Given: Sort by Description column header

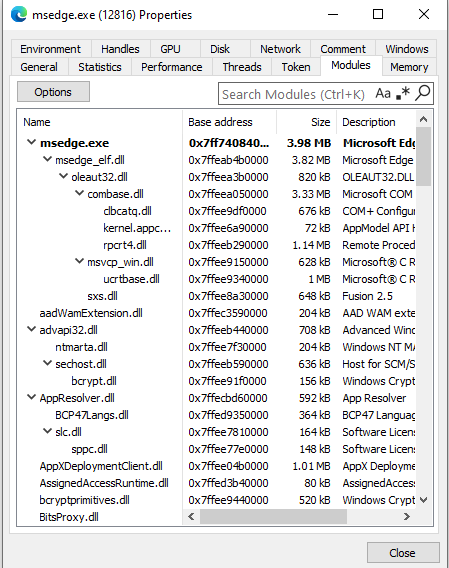Looking at the screenshot, I should tap(376, 122).
